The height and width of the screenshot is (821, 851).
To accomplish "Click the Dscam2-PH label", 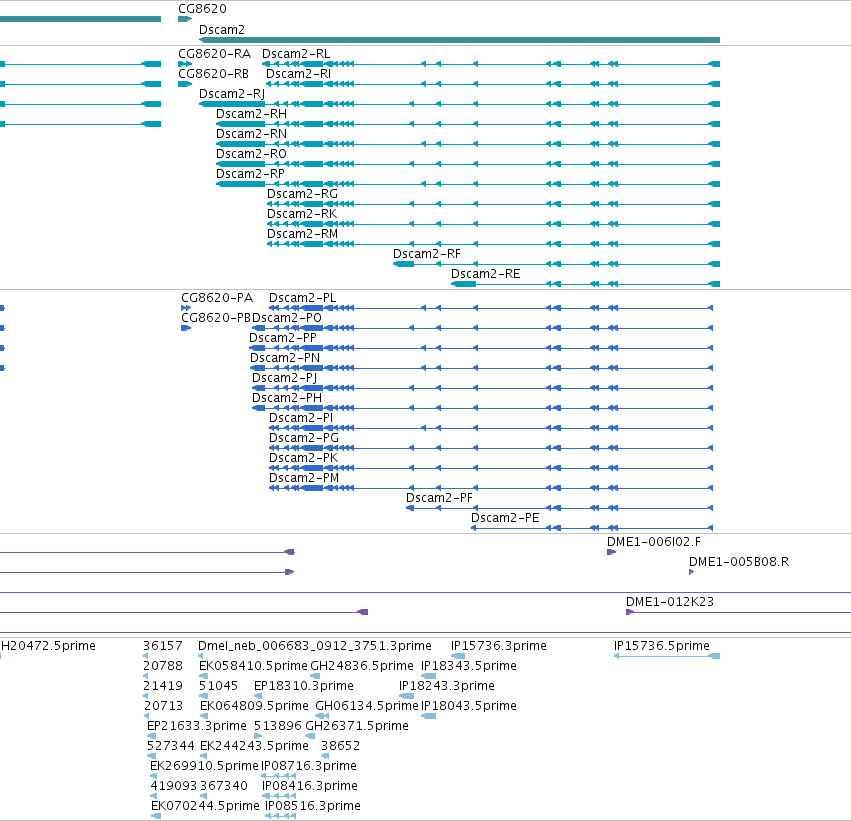I will click(287, 398).
